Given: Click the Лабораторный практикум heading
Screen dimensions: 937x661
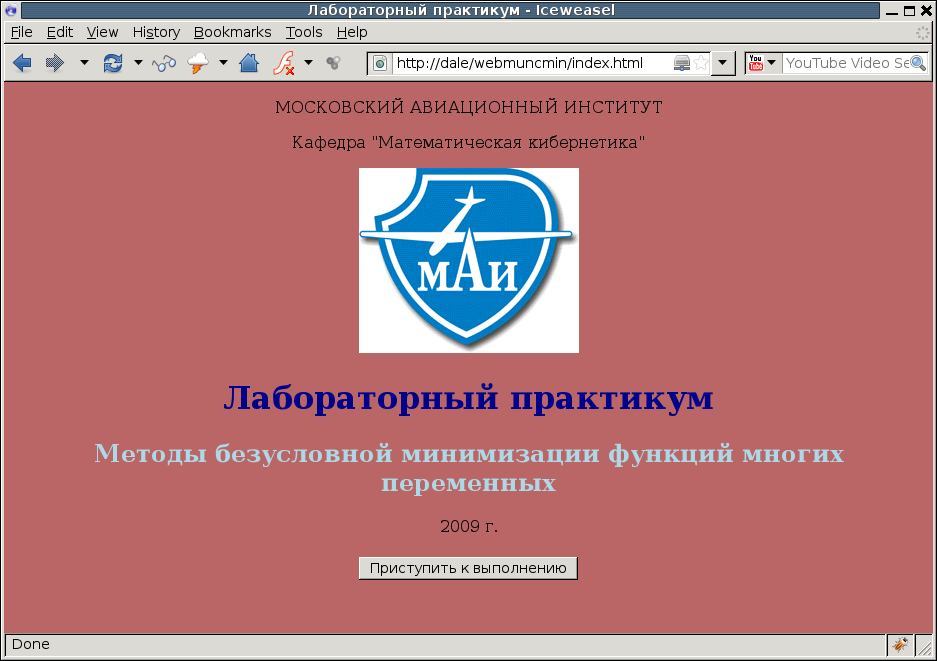Looking at the screenshot, I should click(468, 397).
